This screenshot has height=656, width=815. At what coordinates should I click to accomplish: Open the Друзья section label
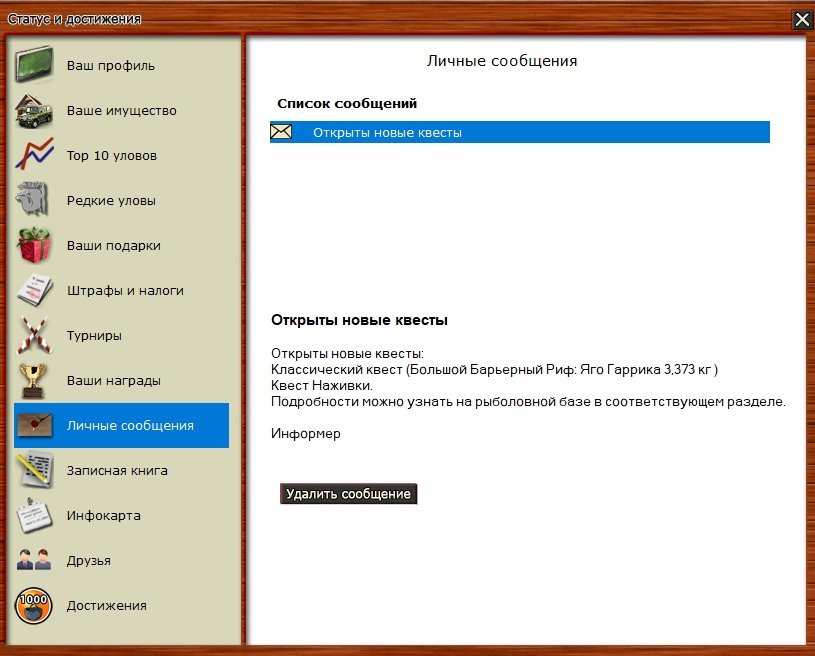(x=88, y=561)
